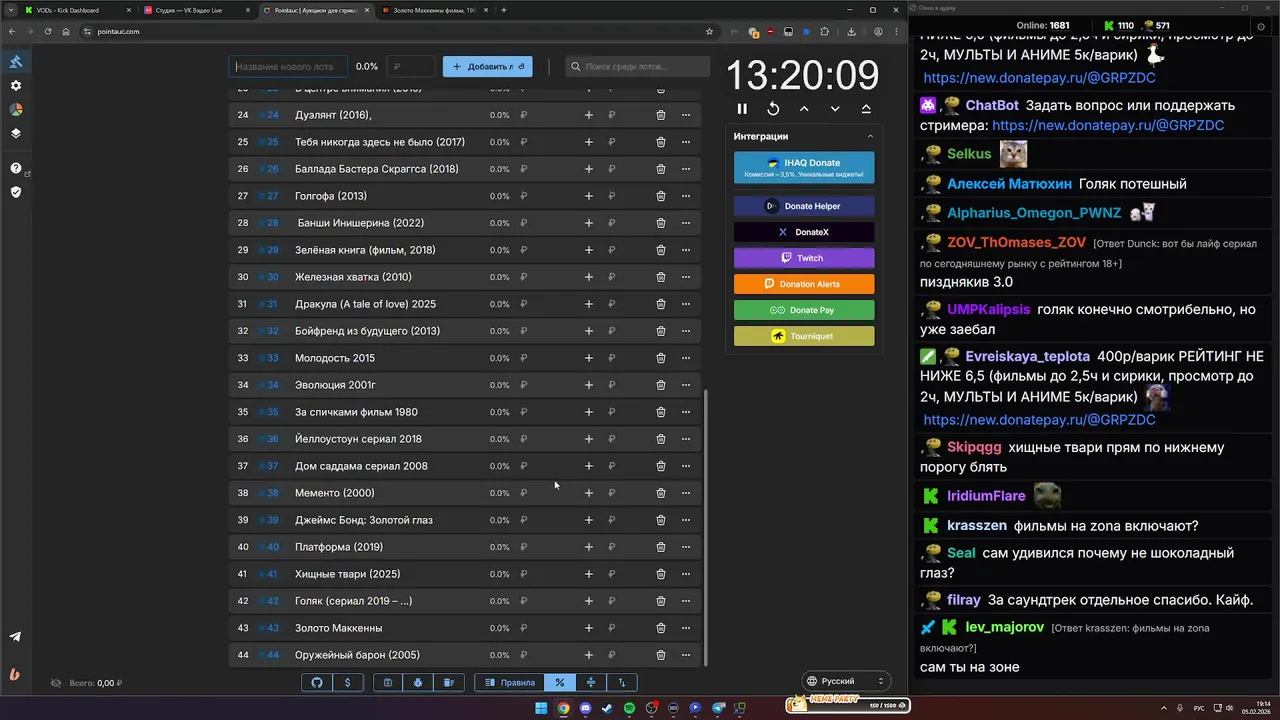1280x720 pixels.
Task: Toggle the sort arrows toolbar button
Action: (x=622, y=682)
